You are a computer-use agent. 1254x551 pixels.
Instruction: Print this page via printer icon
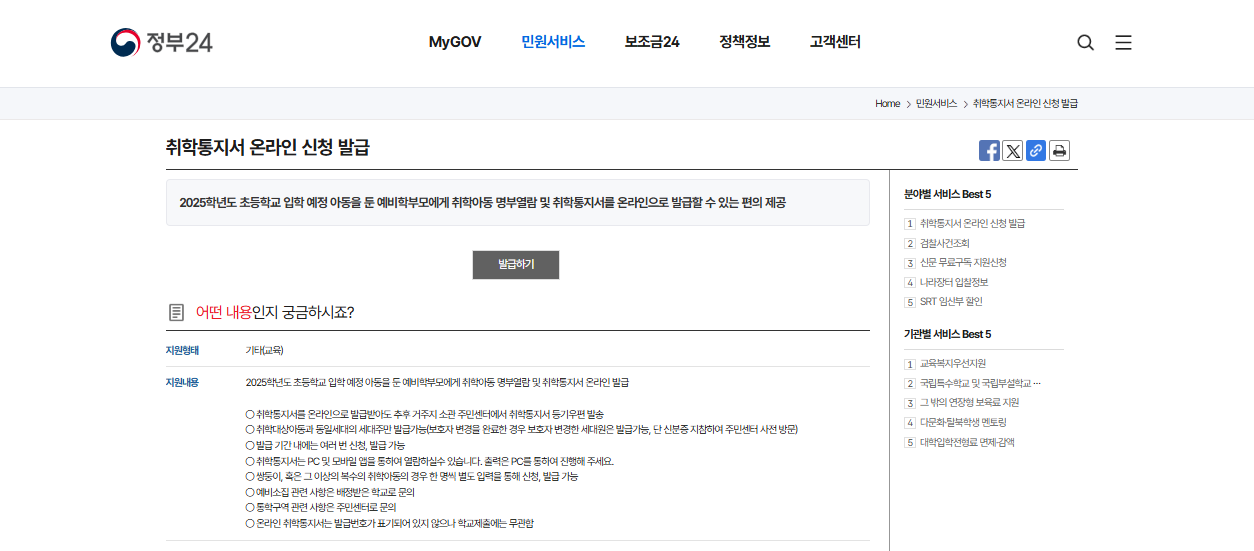[x=1059, y=151]
